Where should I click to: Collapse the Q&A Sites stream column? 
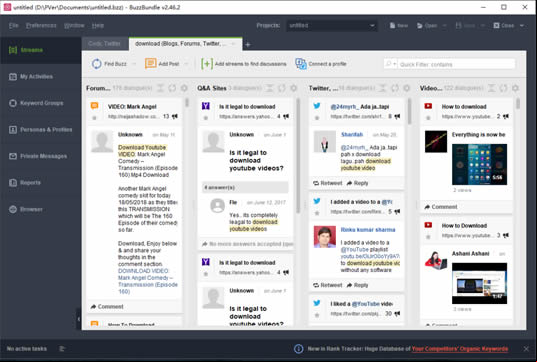(270, 88)
